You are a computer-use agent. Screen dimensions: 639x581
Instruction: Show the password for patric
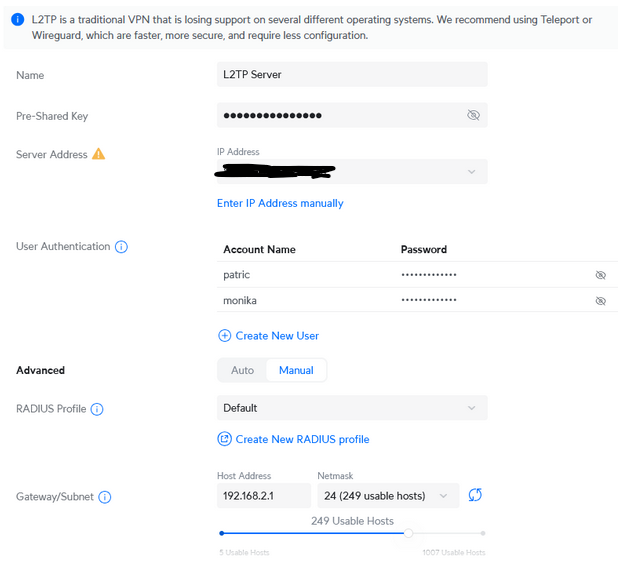600,275
